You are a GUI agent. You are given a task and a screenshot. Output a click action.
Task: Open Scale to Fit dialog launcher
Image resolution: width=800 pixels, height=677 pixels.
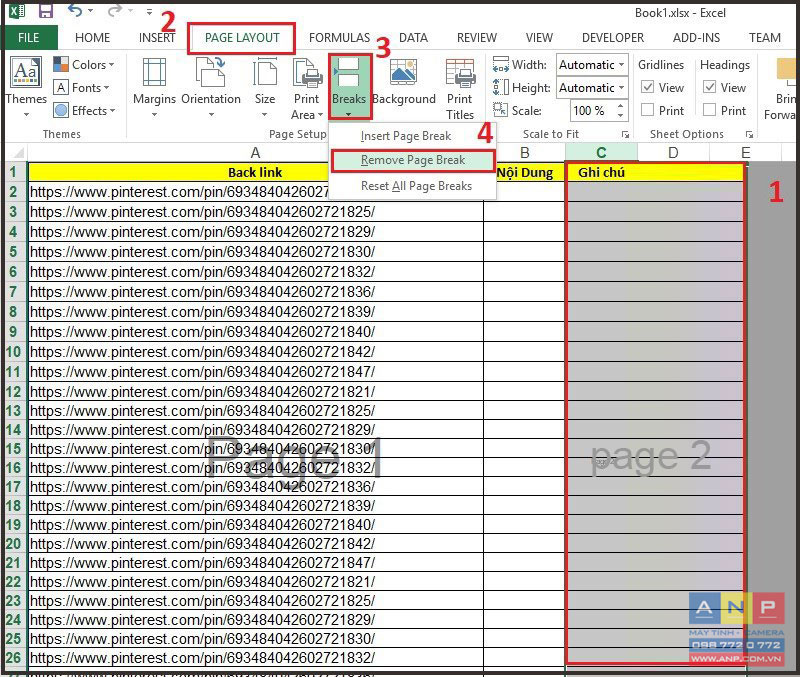click(625, 135)
